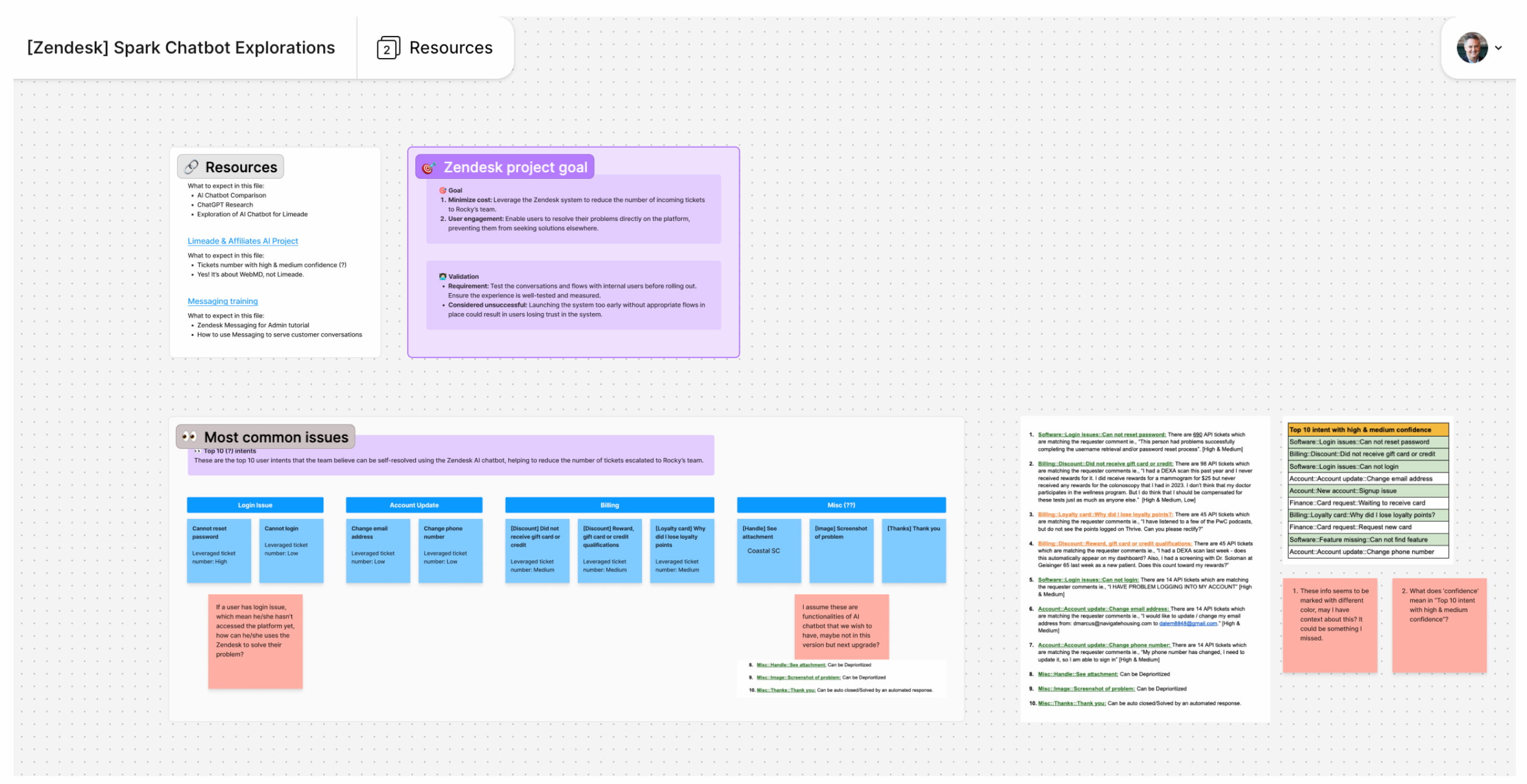Click the person emoji beside Validation
The height and width of the screenshot is (784, 1527).
coord(443,277)
